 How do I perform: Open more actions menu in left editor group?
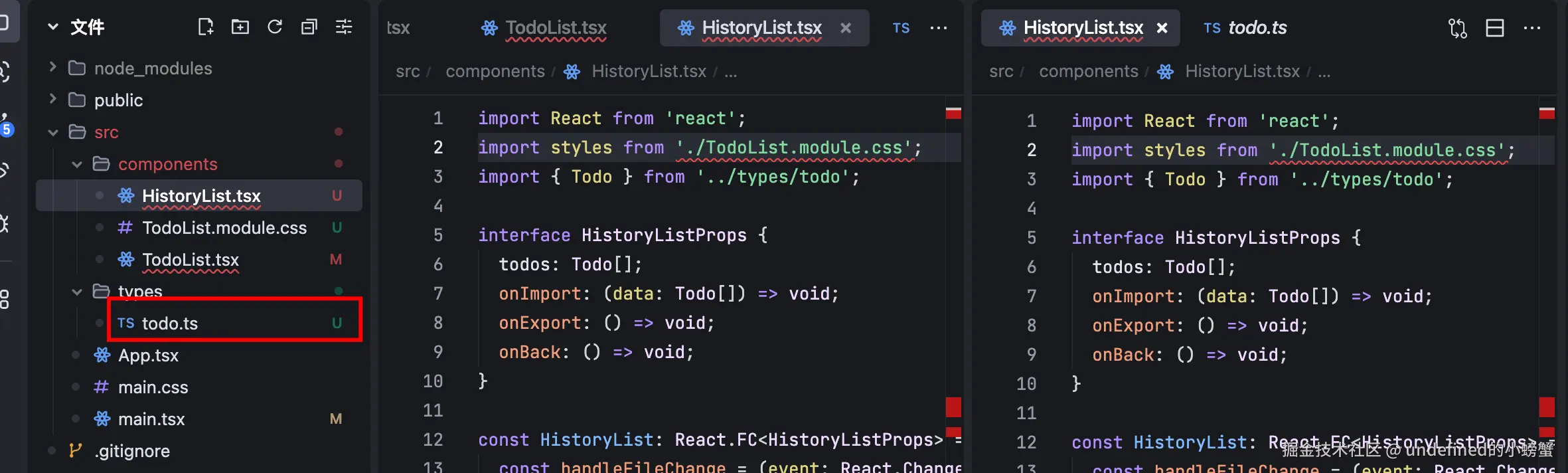939,28
